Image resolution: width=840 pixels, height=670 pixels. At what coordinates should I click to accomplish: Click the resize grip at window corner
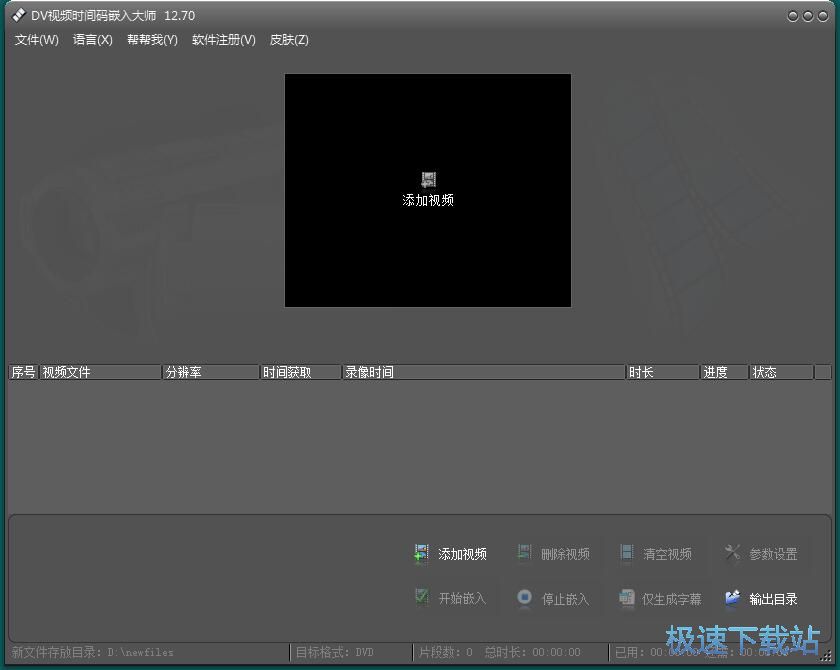point(826,656)
